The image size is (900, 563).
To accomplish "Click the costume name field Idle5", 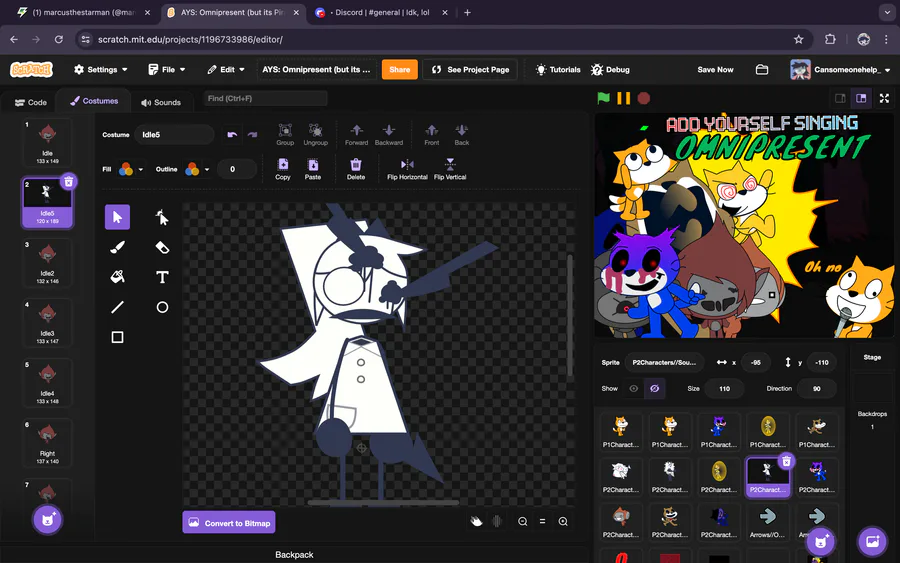I will (174, 135).
